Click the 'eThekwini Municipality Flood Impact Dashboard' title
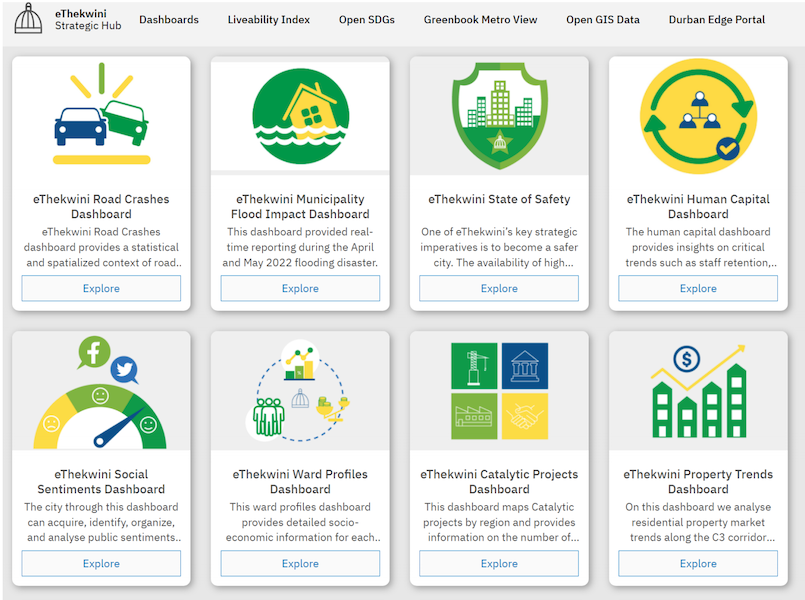The image size is (805, 600). [300, 206]
